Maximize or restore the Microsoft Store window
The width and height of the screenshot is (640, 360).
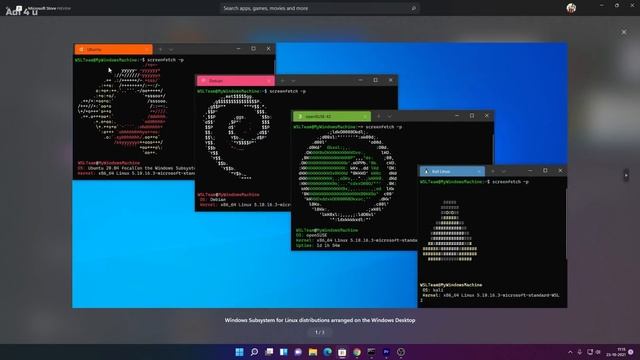(617, 6)
